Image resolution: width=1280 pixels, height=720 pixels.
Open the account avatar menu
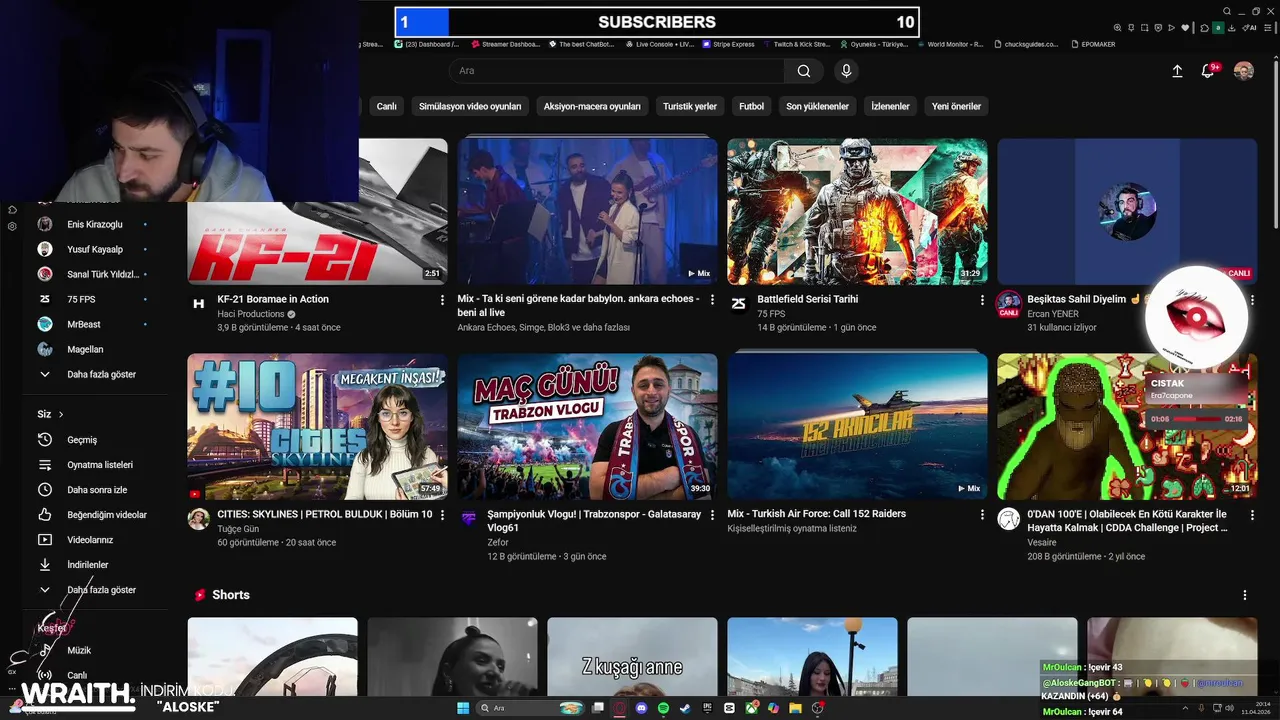[x=1244, y=71]
